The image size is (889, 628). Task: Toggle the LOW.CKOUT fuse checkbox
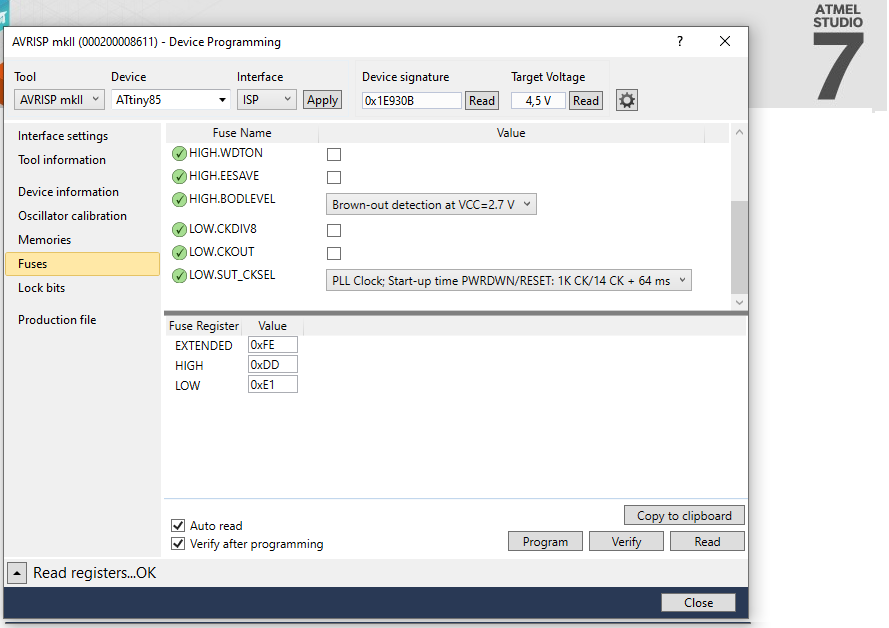coord(334,253)
